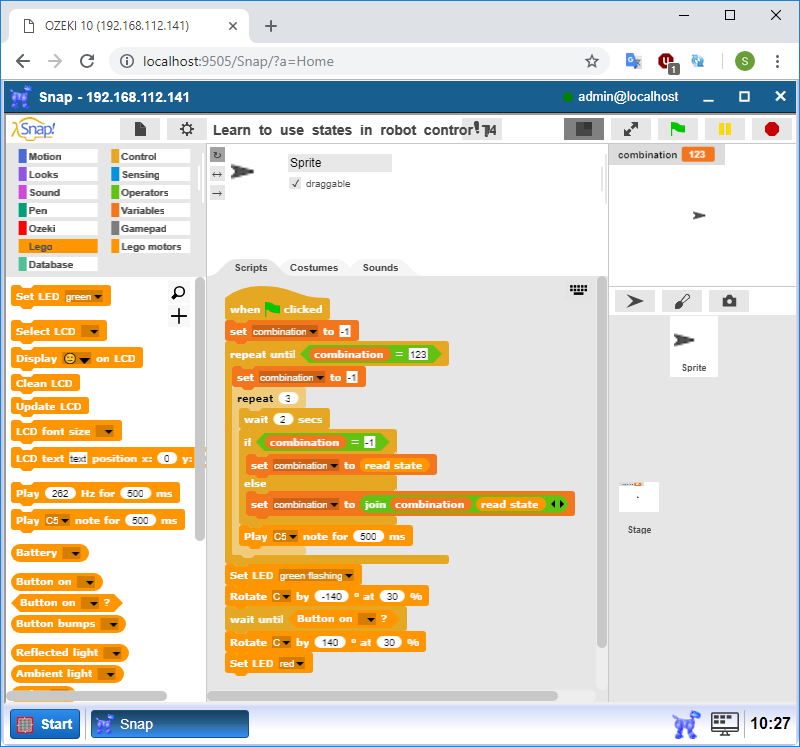Click the Snap taskbar item

[x=169, y=724]
